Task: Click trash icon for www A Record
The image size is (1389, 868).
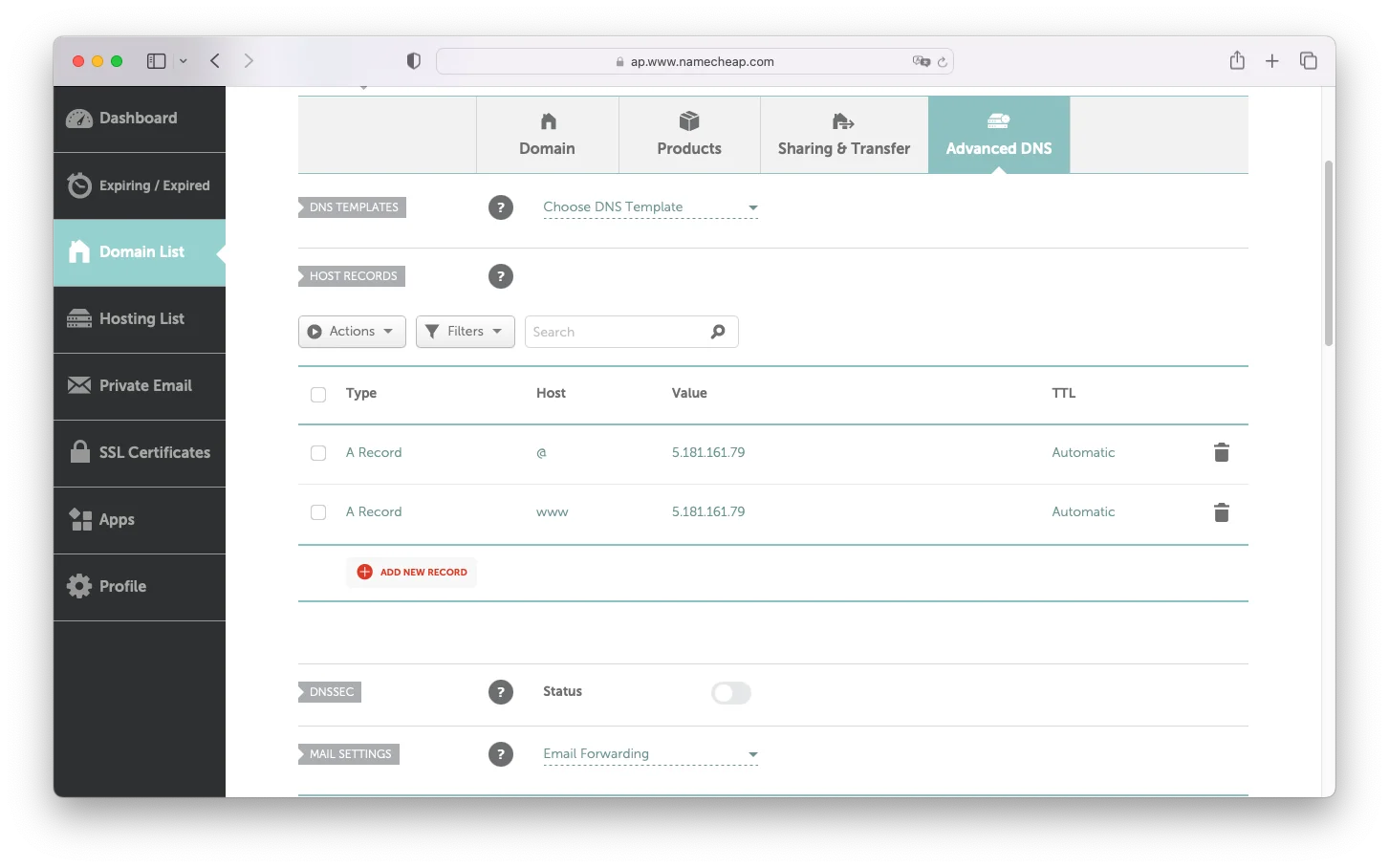Action: coord(1221,512)
